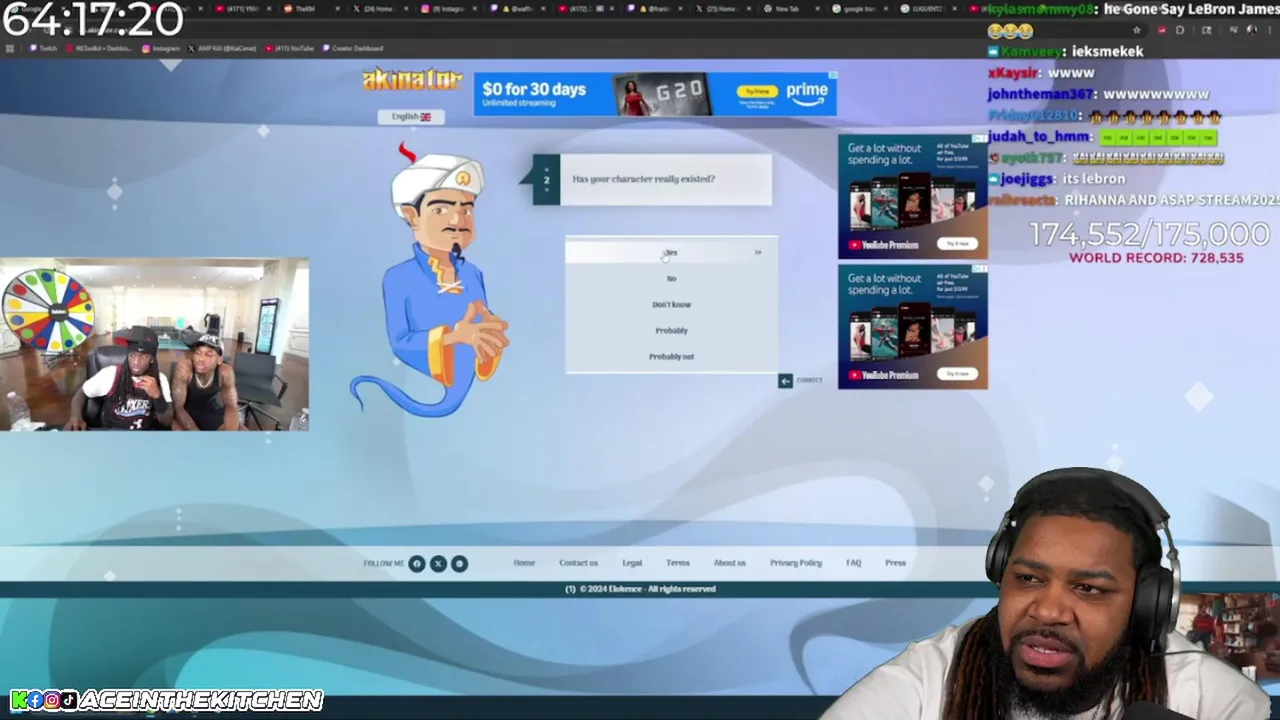Click the 174,552/175,000 counter text

click(x=1150, y=234)
